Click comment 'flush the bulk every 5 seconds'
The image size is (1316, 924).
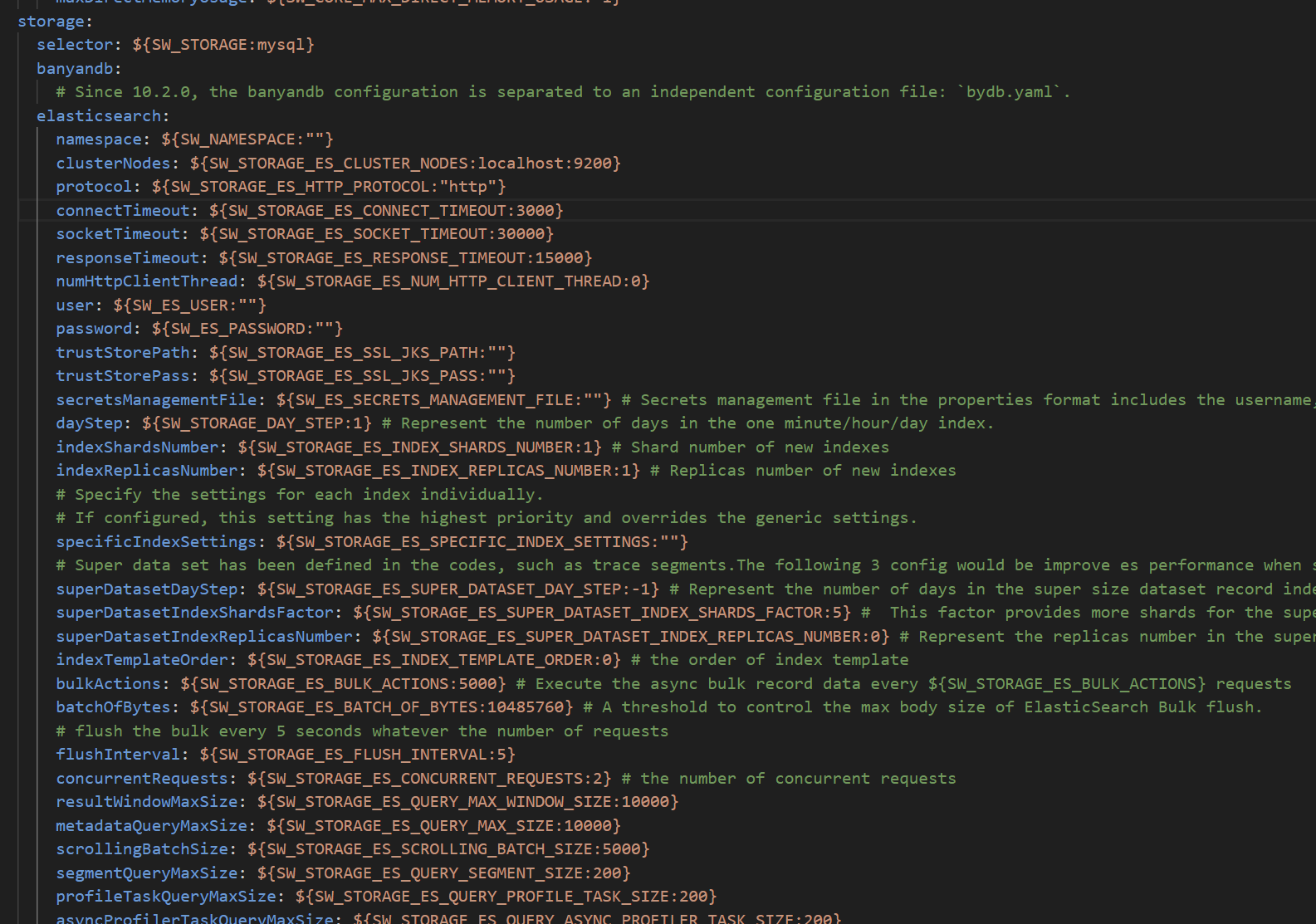[362, 731]
